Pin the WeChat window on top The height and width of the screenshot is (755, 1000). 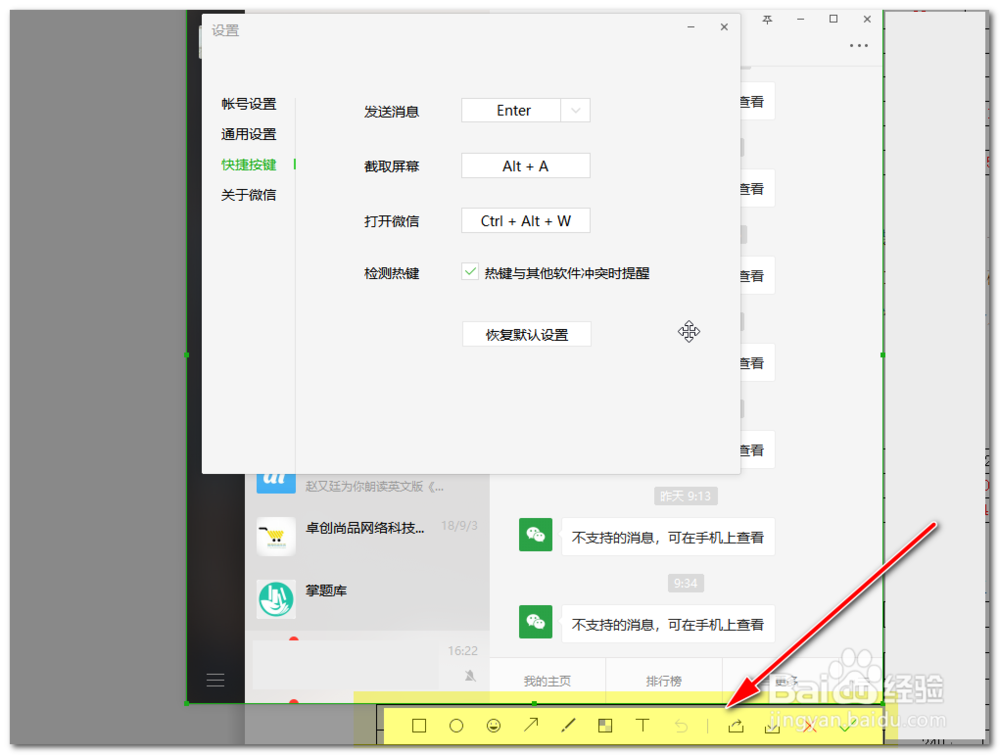click(x=767, y=20)
